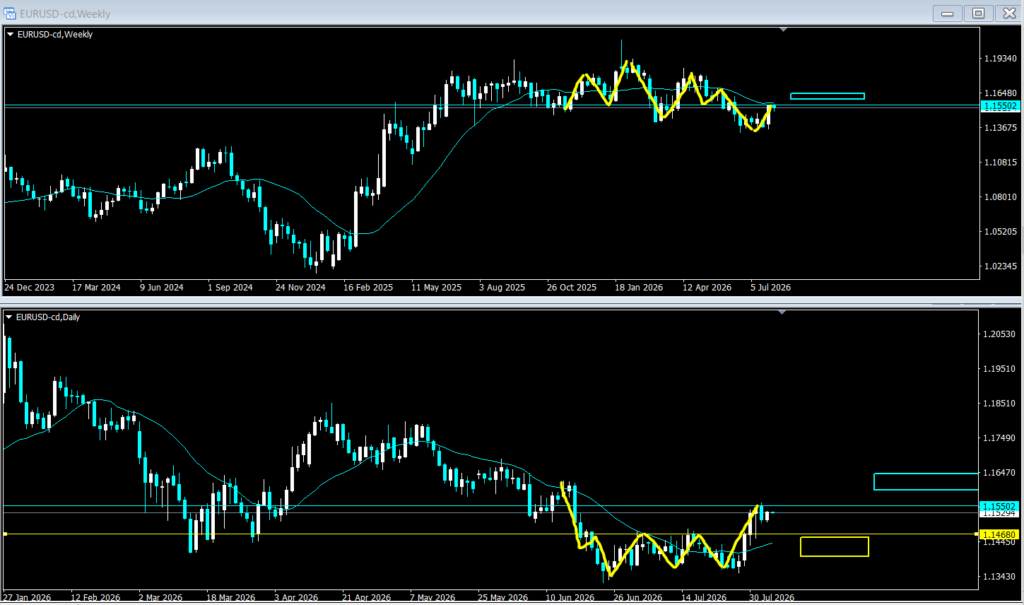Click the 25 May 2026 date on Daily timeline
The image size is (1024, 605).
coord(503,597)
